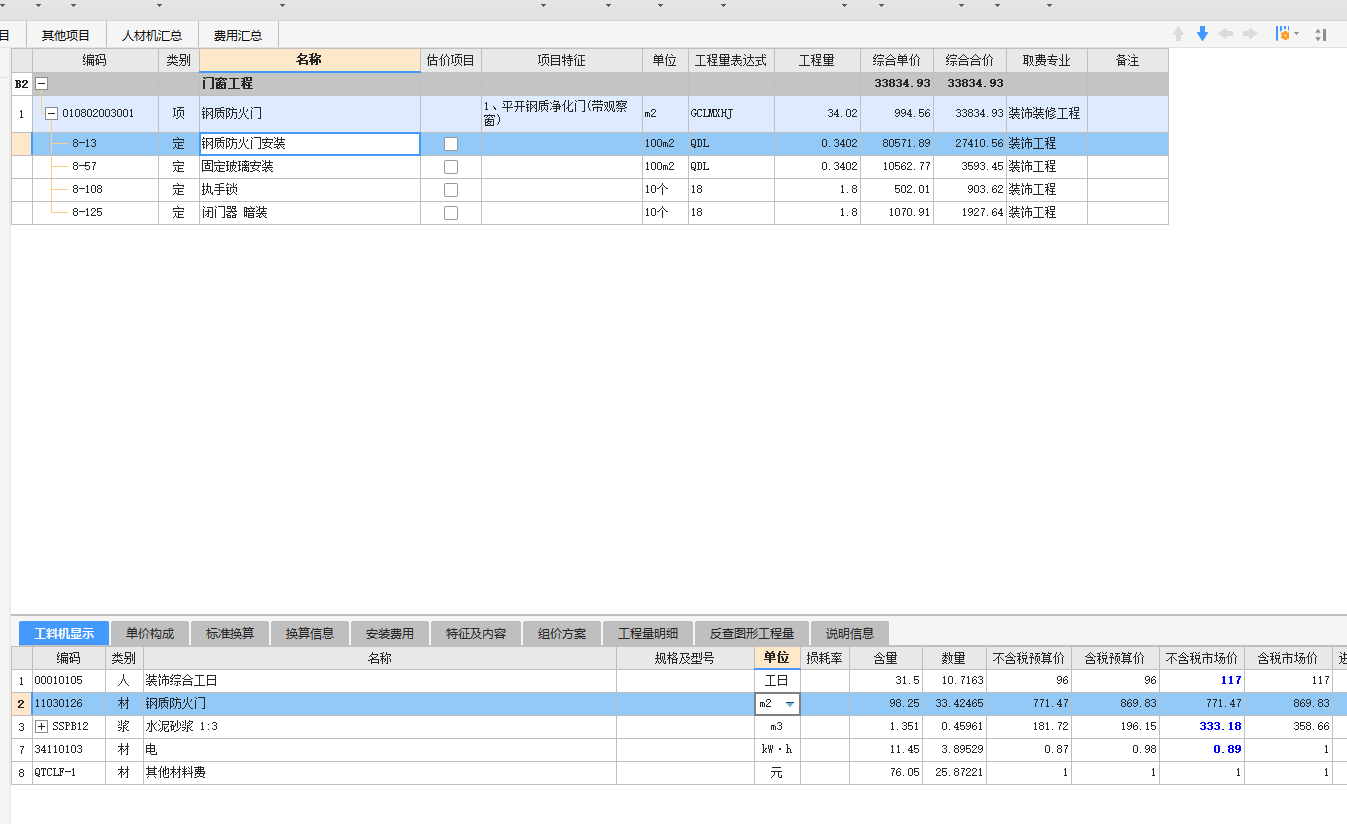Expand the SSPB12 水泥砂浆 row
This screenshot has height=824, width=1347.
pos(42,727)
